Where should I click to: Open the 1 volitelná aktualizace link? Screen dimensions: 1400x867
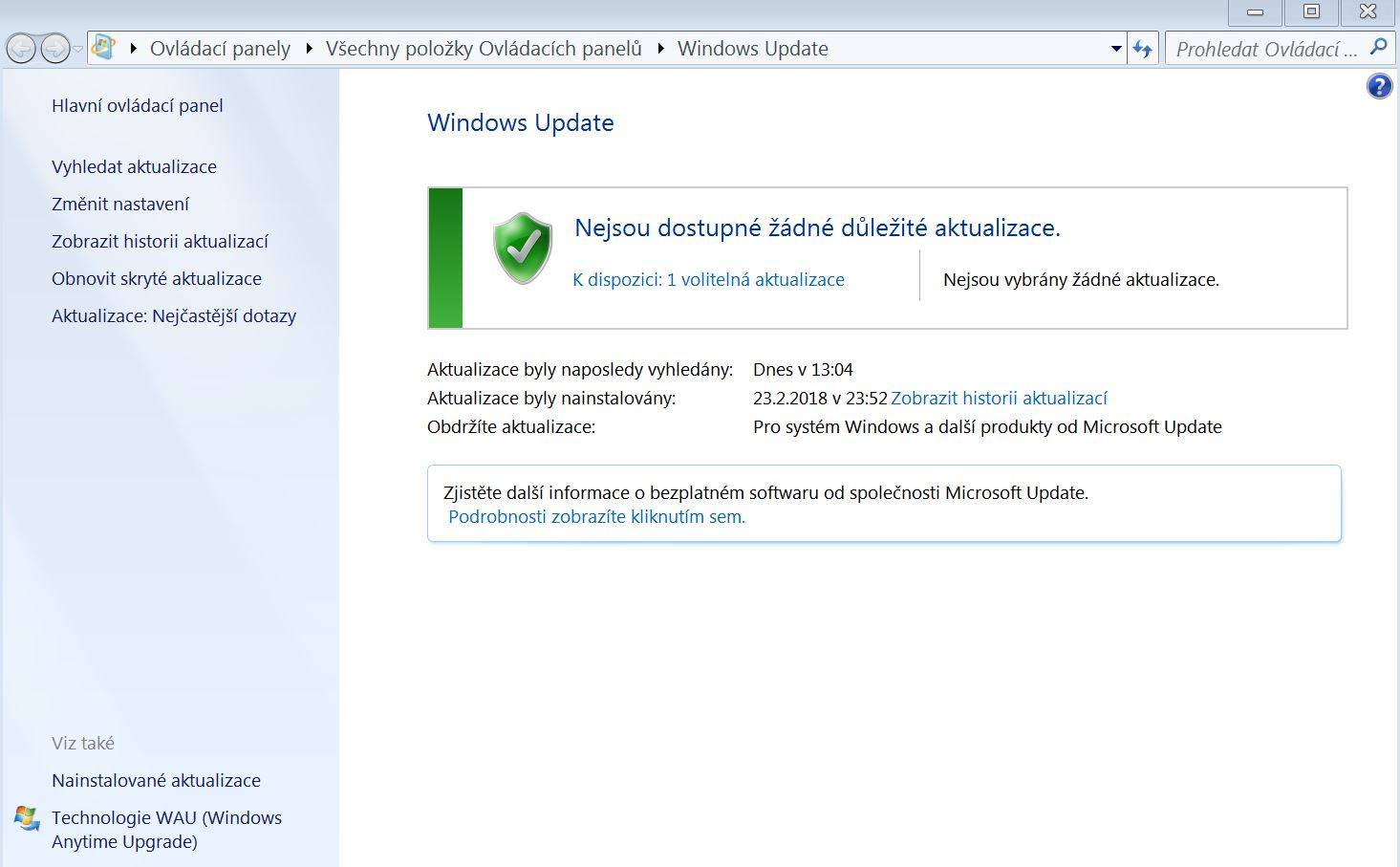coord(708,279)
